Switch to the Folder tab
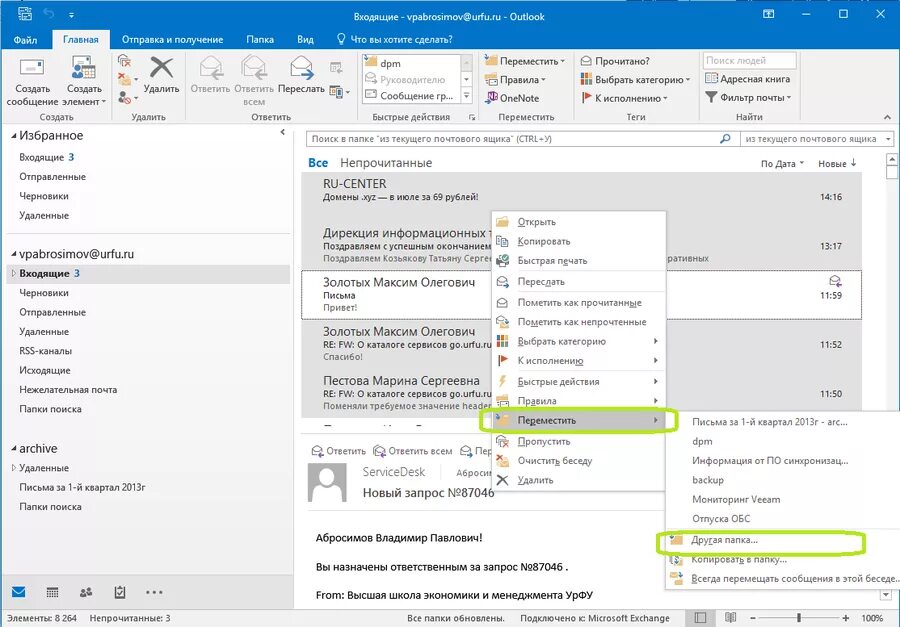Image resolution: width=900 pixels, height=627 pixels. point(260,40)
